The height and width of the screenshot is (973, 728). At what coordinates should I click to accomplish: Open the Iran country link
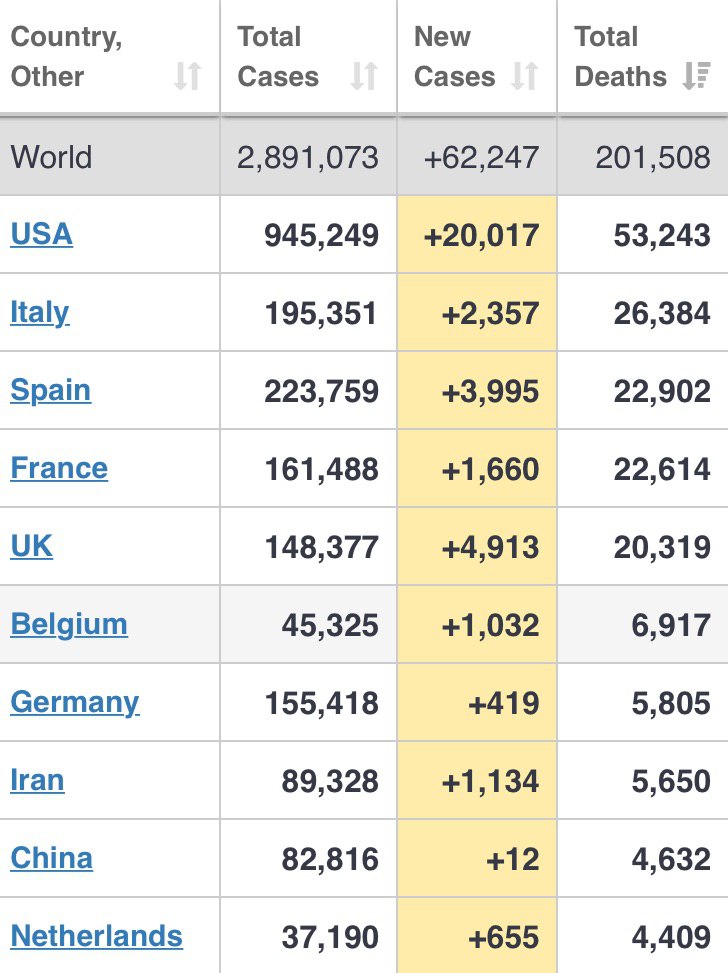37,781
